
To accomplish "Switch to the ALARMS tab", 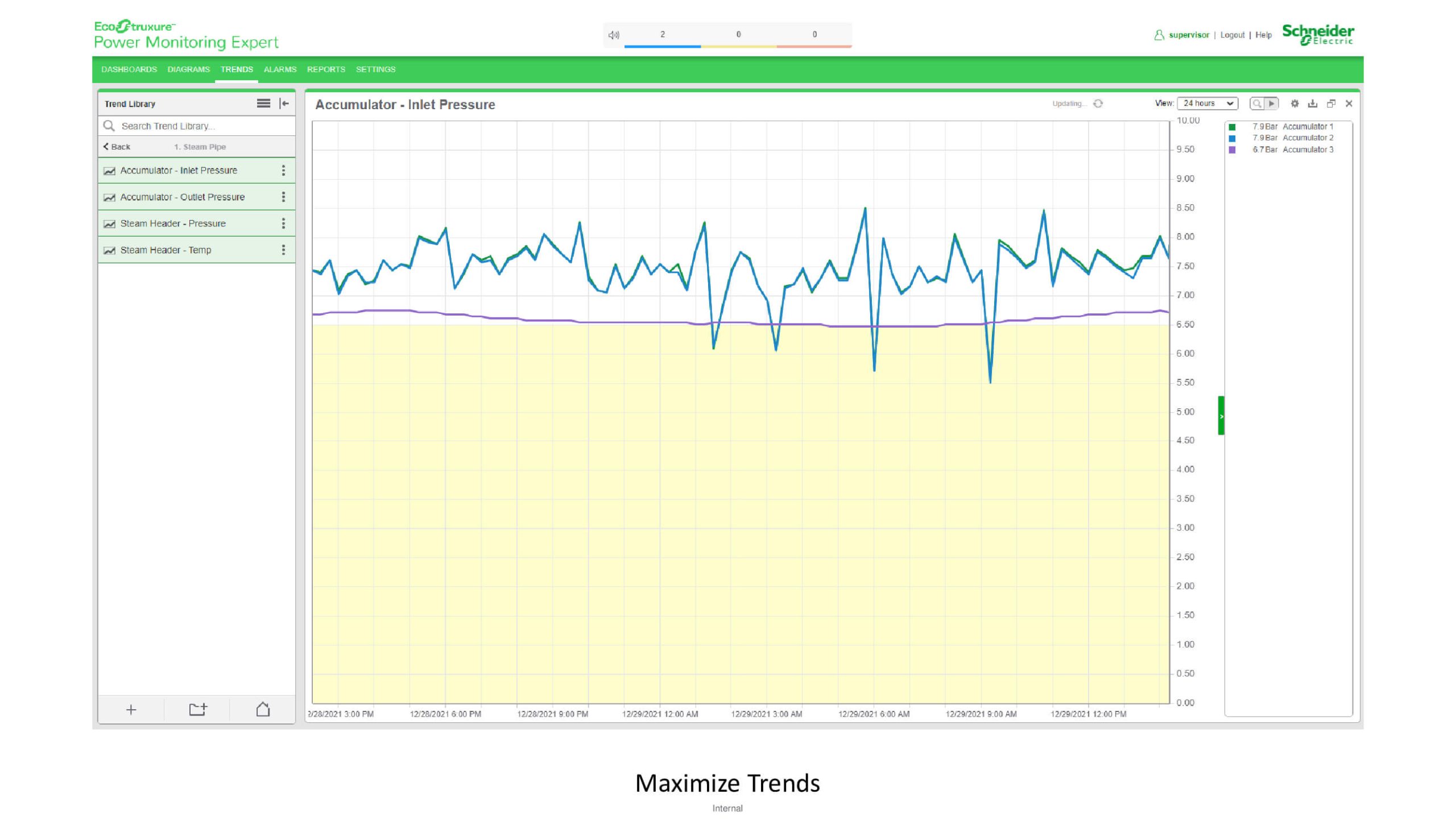I will pos(280,69).
